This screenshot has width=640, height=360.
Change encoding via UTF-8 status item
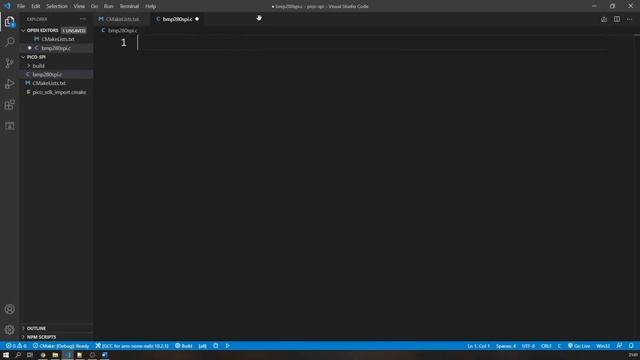[x=528, y=346]
